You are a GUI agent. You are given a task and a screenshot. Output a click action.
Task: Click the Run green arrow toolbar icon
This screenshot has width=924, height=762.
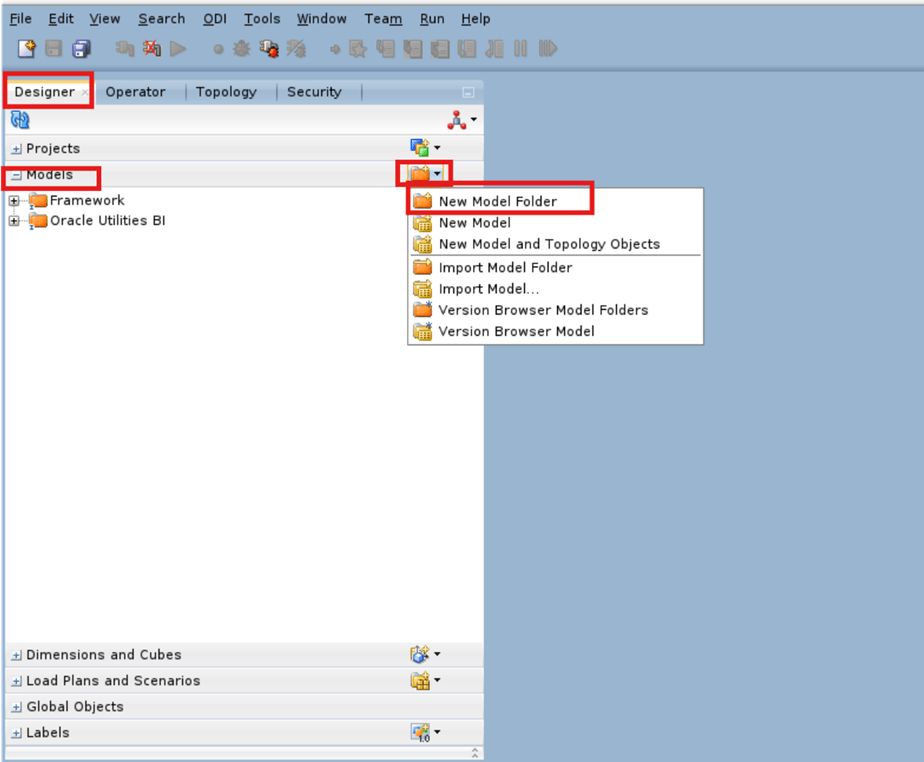point(178,48)
